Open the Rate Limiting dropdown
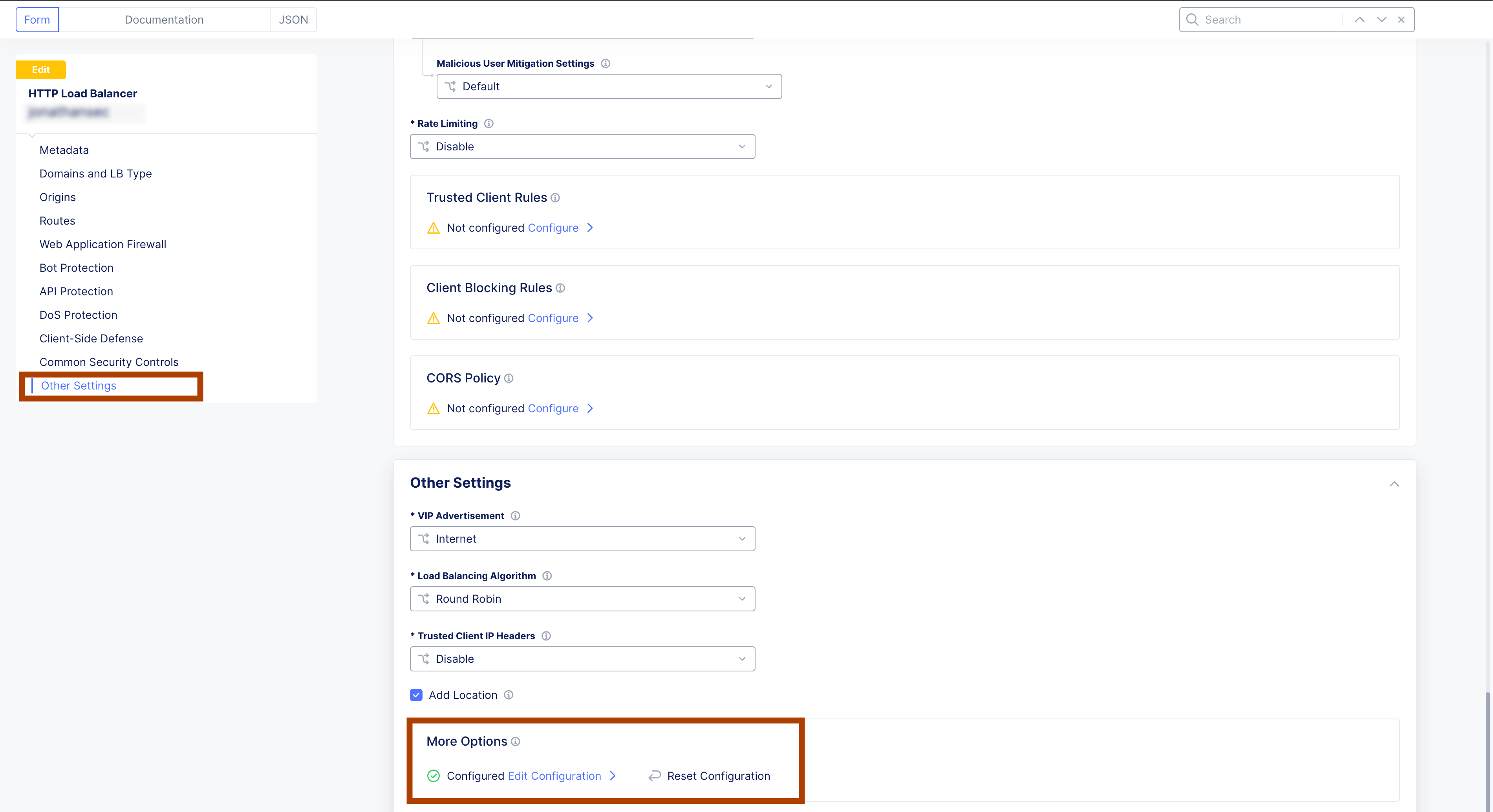1493x812 pixels. [x=582, y=146]
